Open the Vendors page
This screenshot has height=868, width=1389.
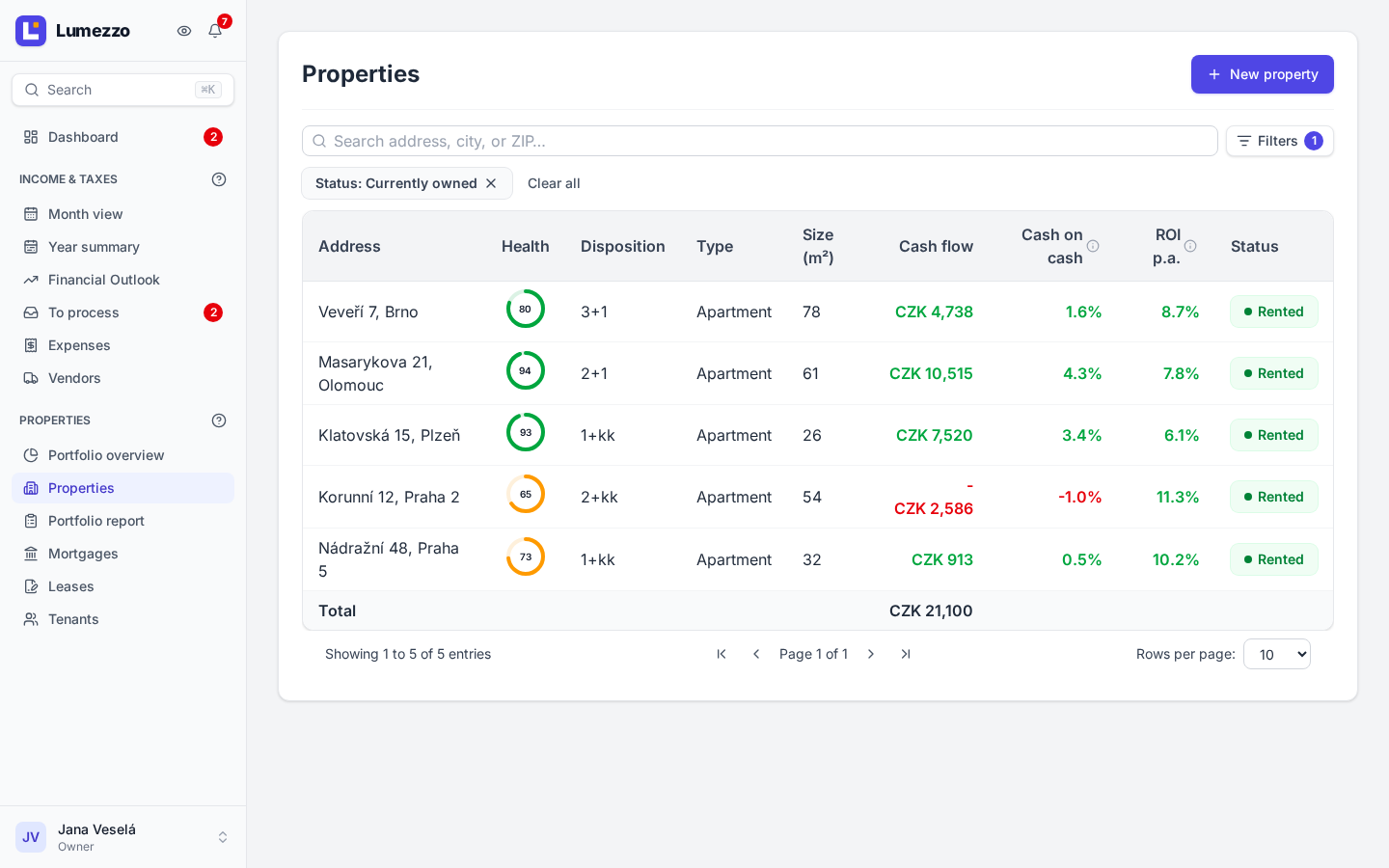(x=123, y=378)
